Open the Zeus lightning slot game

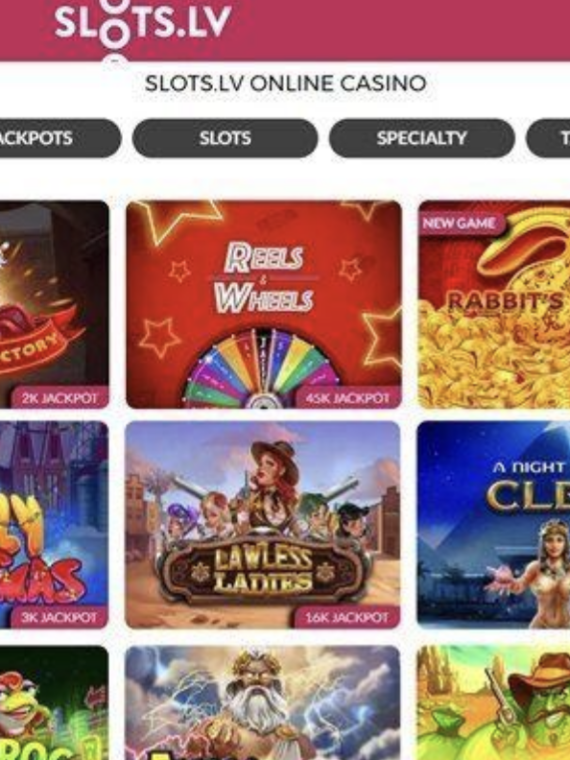[263, 703]
